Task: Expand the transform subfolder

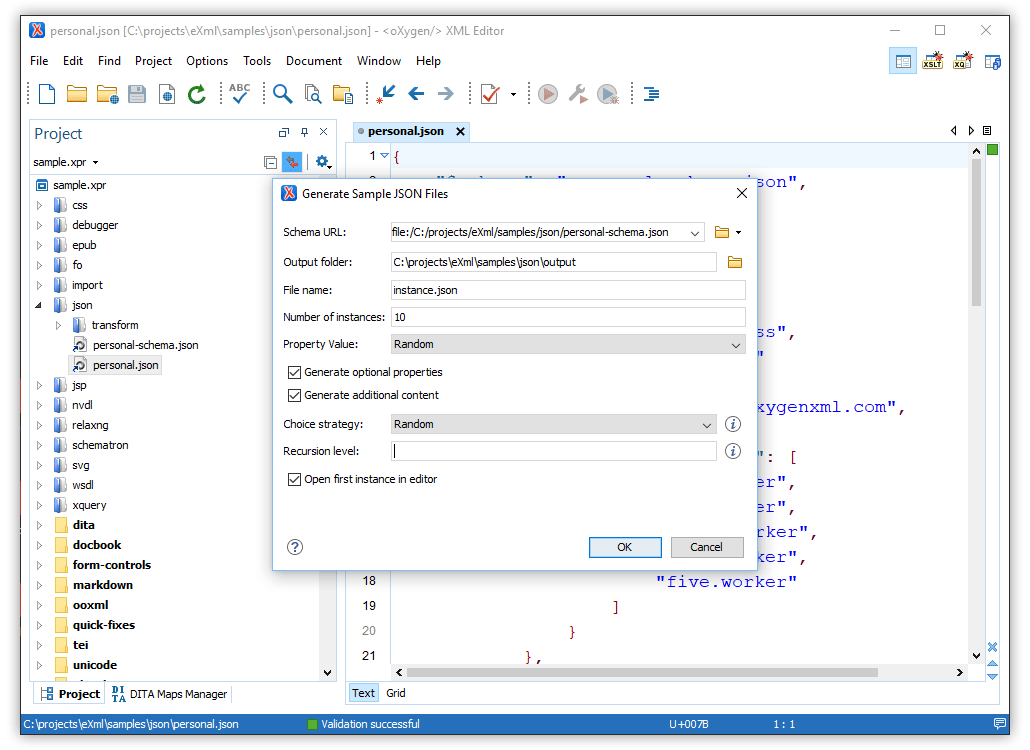Action: (x=58, y=325)
